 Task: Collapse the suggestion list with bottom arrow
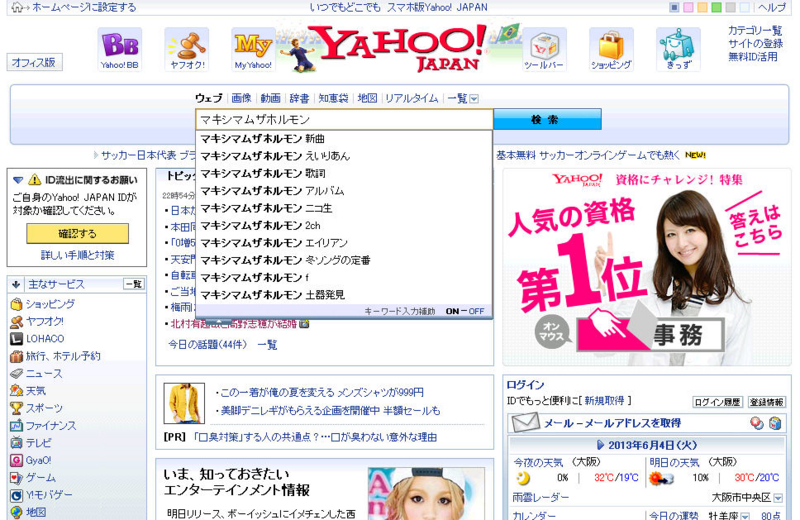tap(218, 321)
